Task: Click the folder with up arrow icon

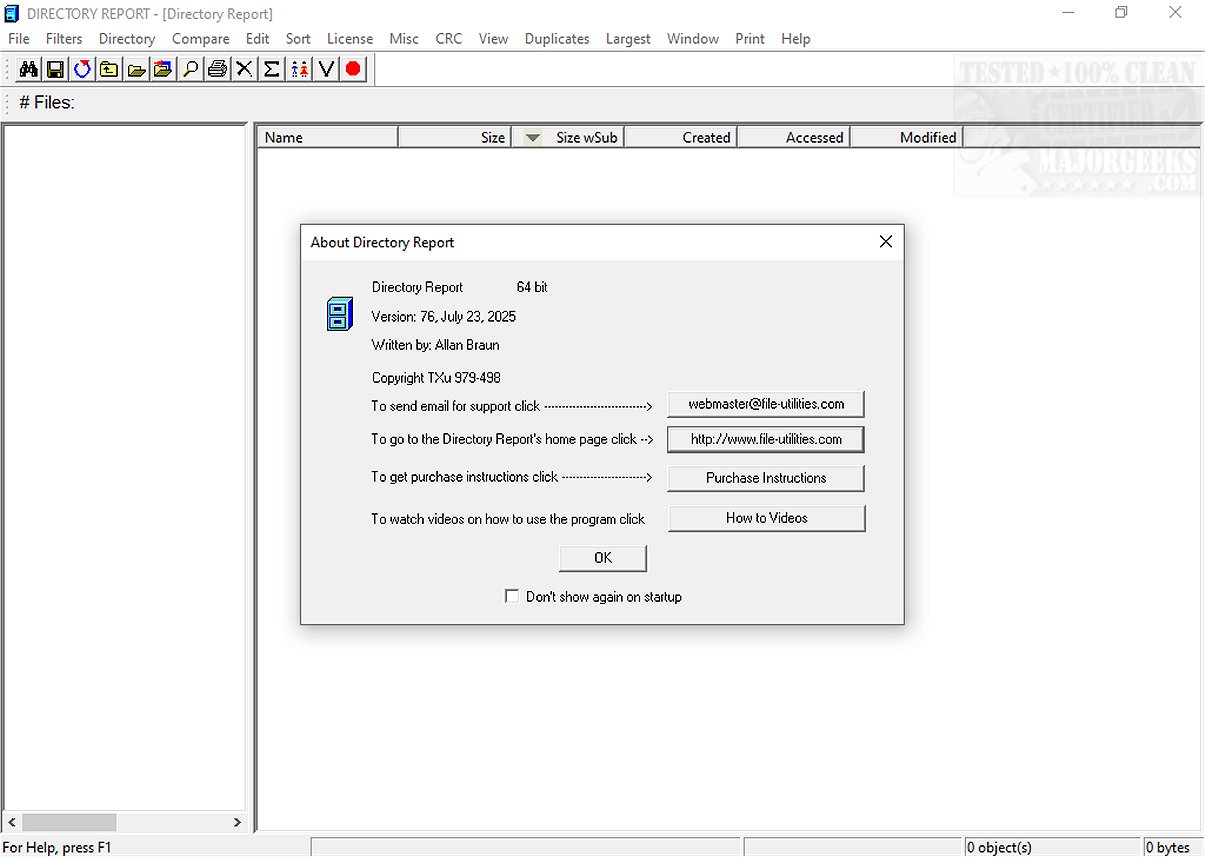Action: 109,69
